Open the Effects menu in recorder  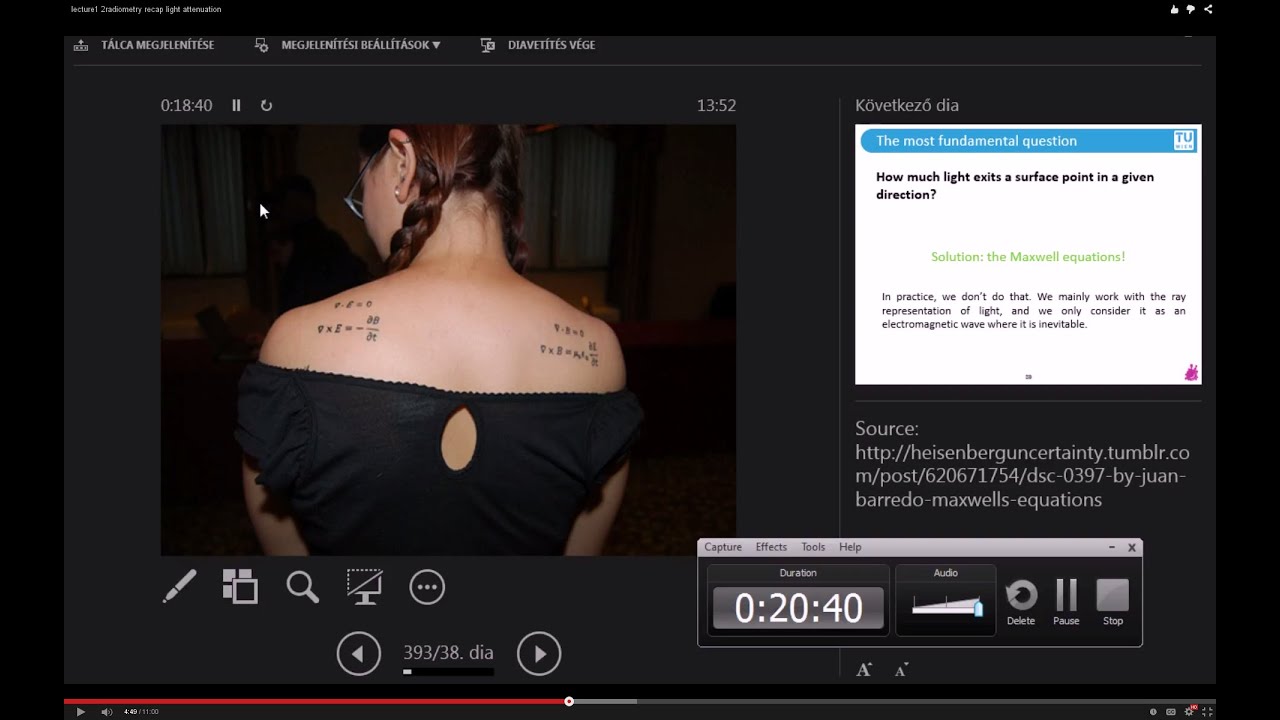(x=771, y=547)
